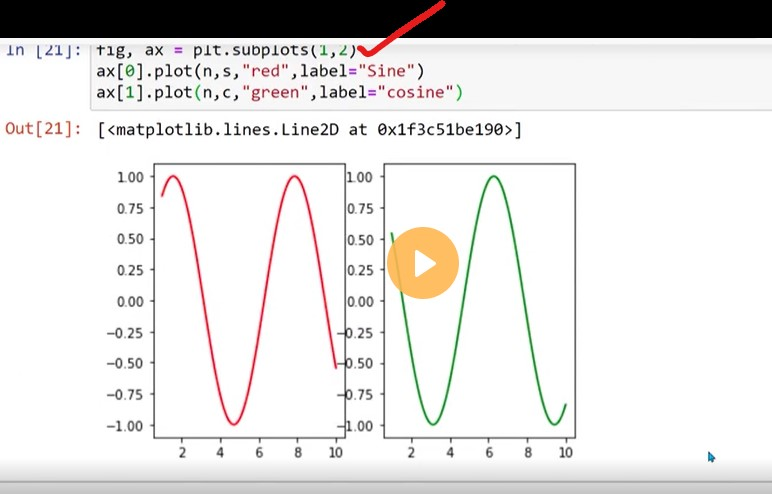Click the 1.00 y-axis label on left plot
This screenshot has height=494, width=772.
[x=132, y=177]
